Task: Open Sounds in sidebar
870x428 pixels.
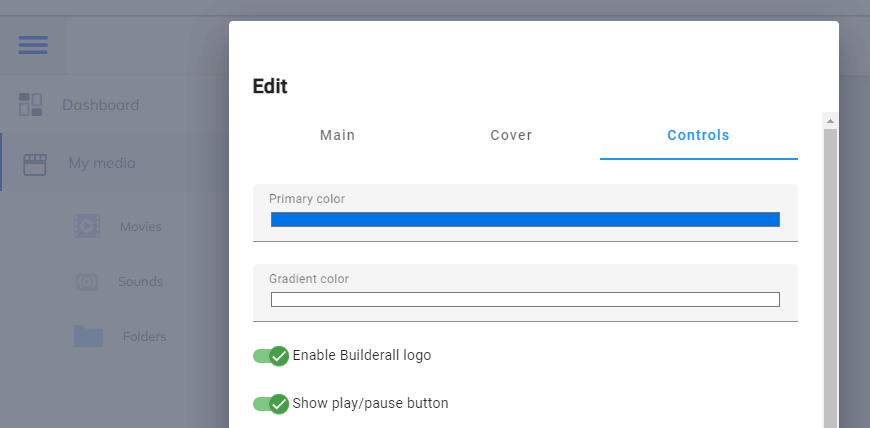Action: pos(140,281)
